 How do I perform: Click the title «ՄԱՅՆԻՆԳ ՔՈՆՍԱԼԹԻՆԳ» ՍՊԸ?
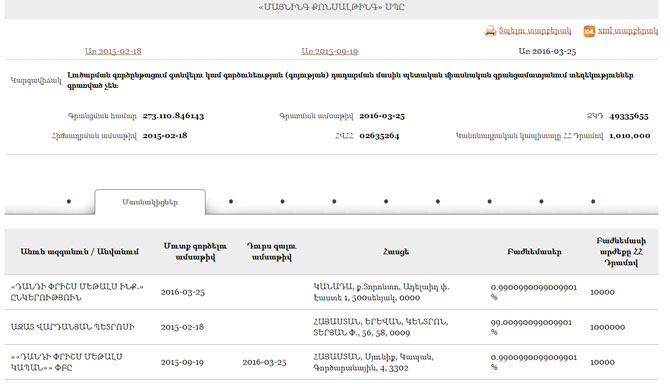[331, 7]
